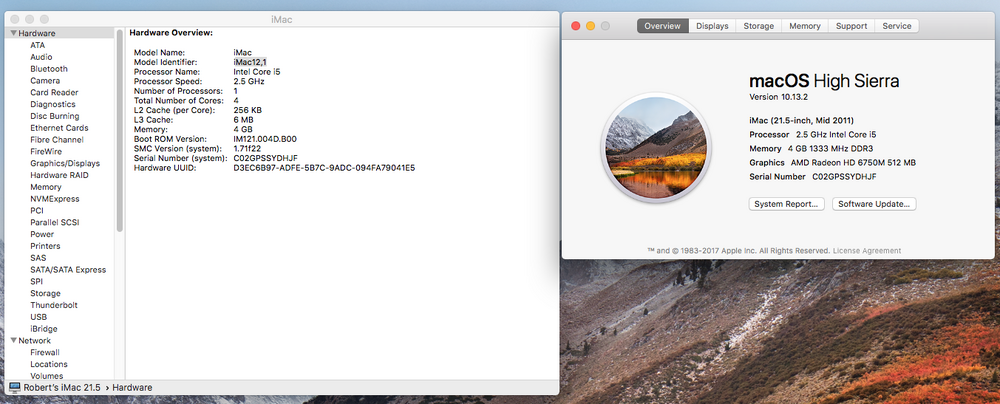
Task: Click Hardware in the bottom path bar
Action: [133, 387]
